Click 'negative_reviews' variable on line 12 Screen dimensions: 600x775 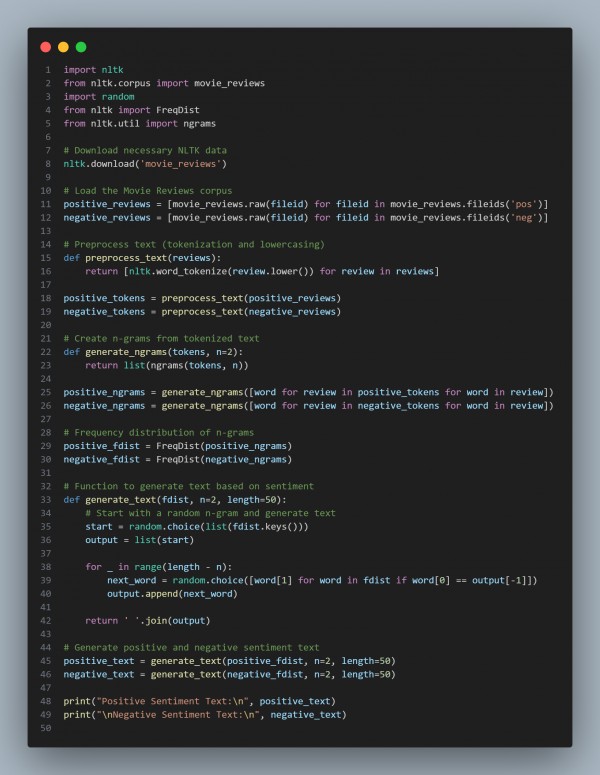(107, 217)
